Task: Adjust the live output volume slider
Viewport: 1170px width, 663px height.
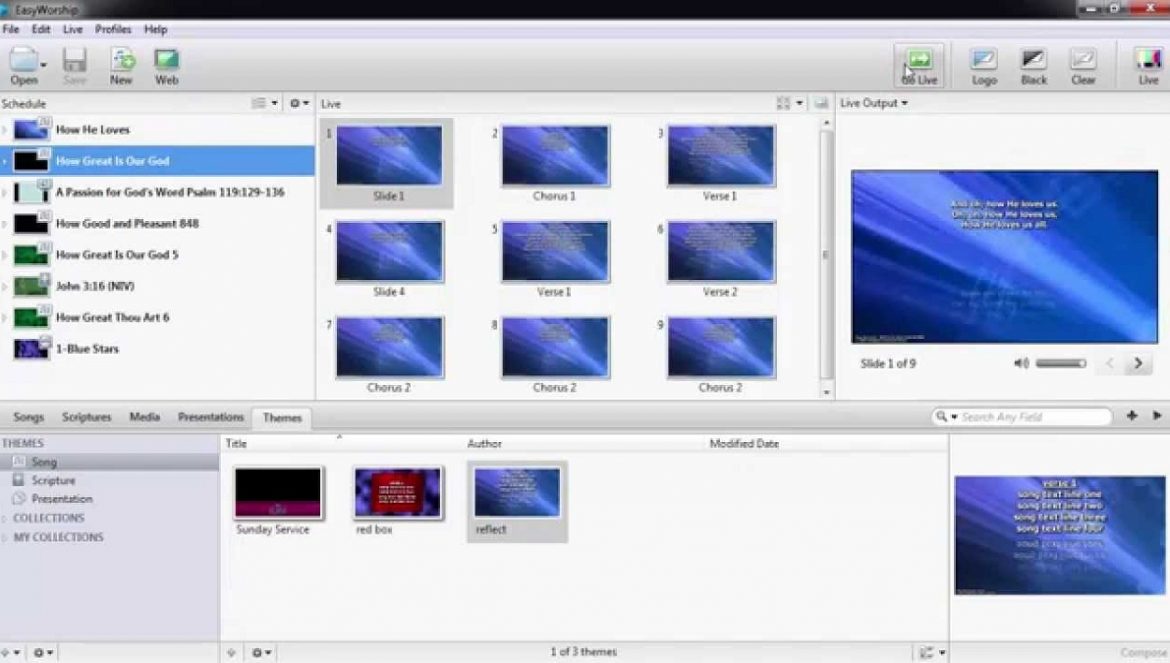Action: (1060, 364)
